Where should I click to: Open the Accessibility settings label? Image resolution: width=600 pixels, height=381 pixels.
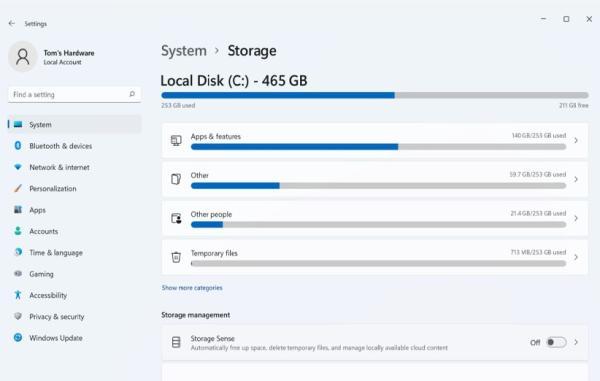point(48,295)
